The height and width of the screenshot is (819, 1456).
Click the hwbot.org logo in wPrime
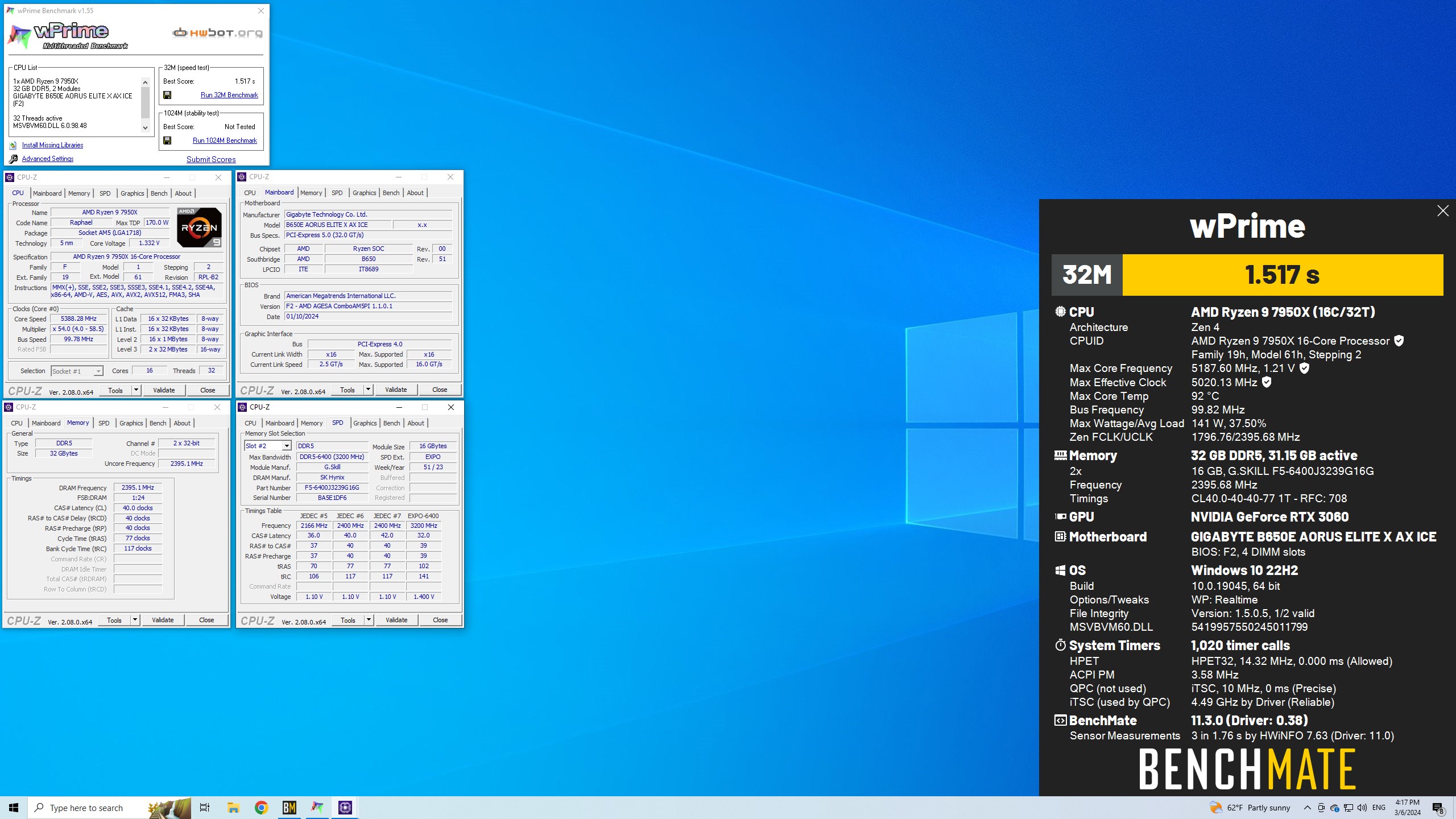tap(217, 33)
